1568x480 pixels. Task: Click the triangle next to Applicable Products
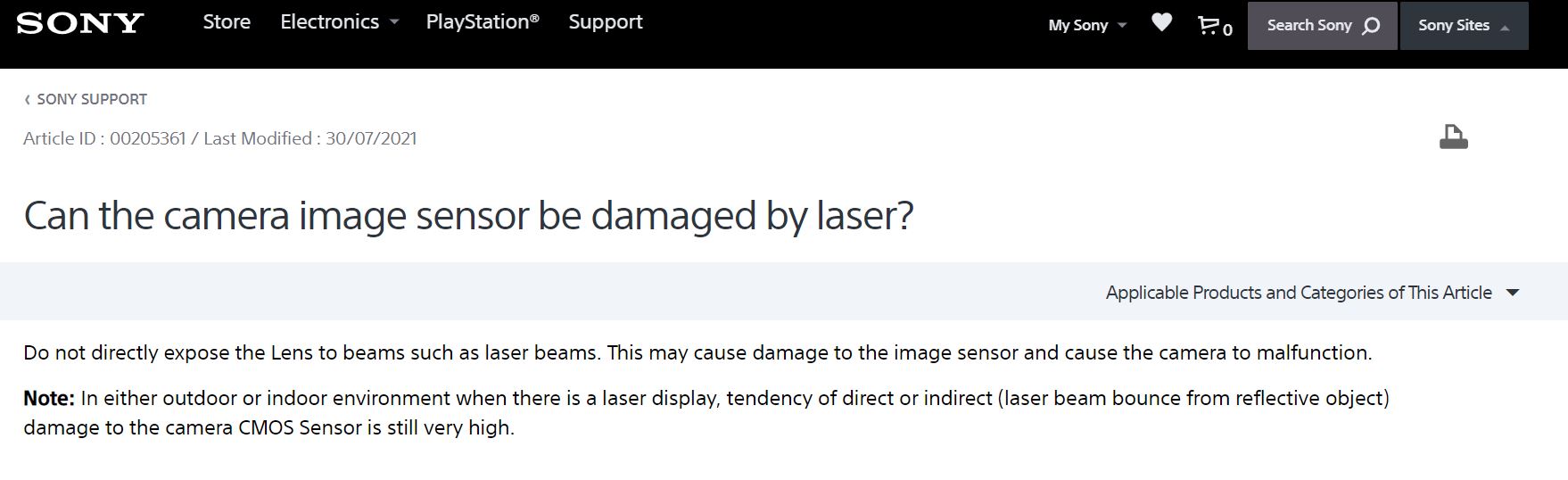pos(1513,293)
